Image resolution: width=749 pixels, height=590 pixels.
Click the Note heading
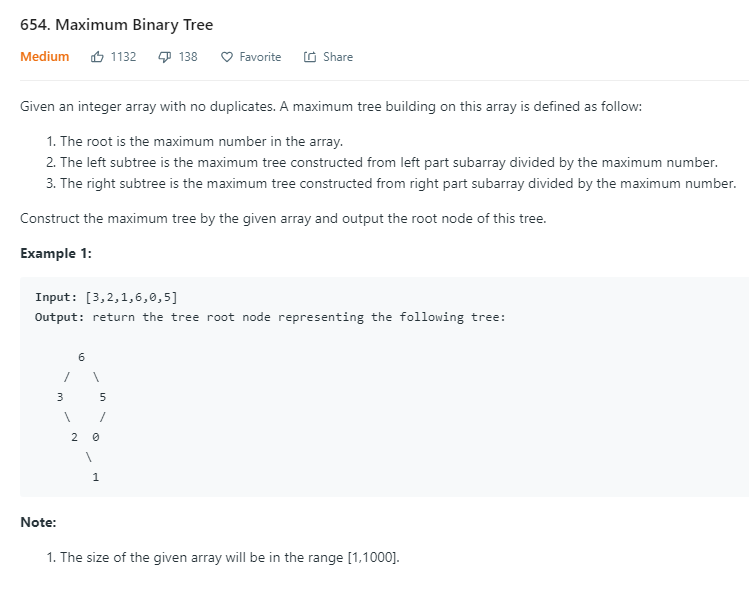[x=38, y=522]
